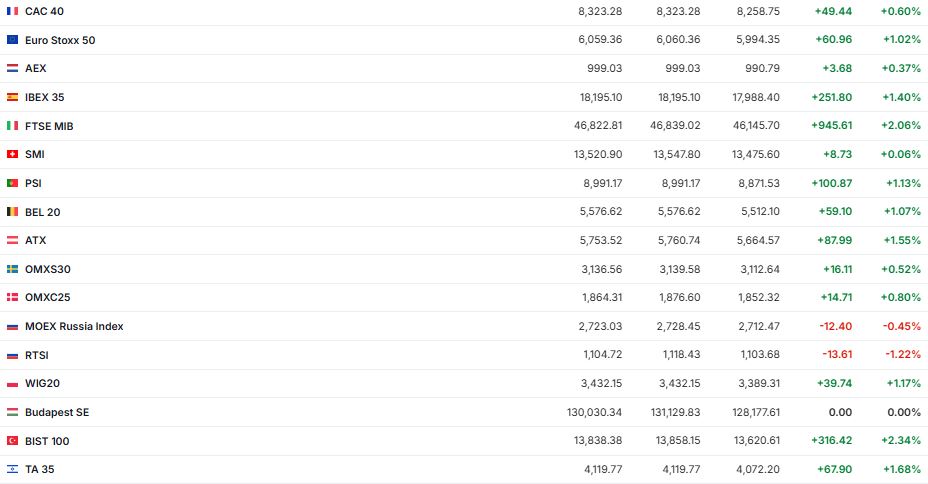Click the RTSI -1.22% change value
928x484 pixels.
[903, 355]
